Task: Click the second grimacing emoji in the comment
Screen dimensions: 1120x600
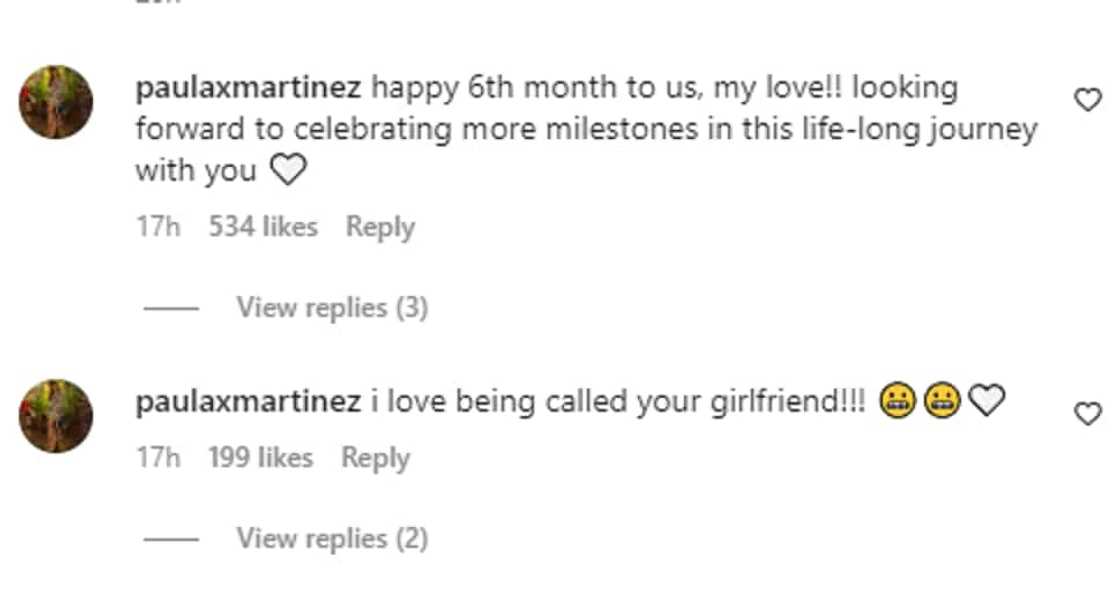Action: 941,402
